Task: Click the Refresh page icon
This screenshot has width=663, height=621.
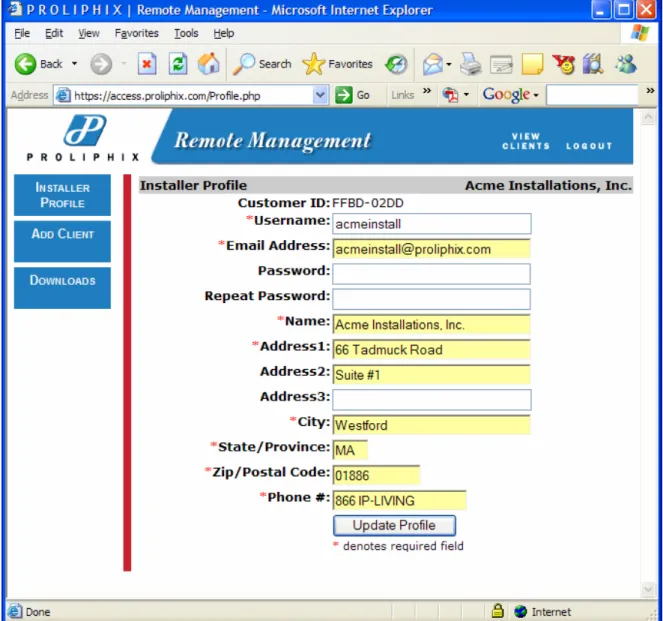Action: coord(178,64)
